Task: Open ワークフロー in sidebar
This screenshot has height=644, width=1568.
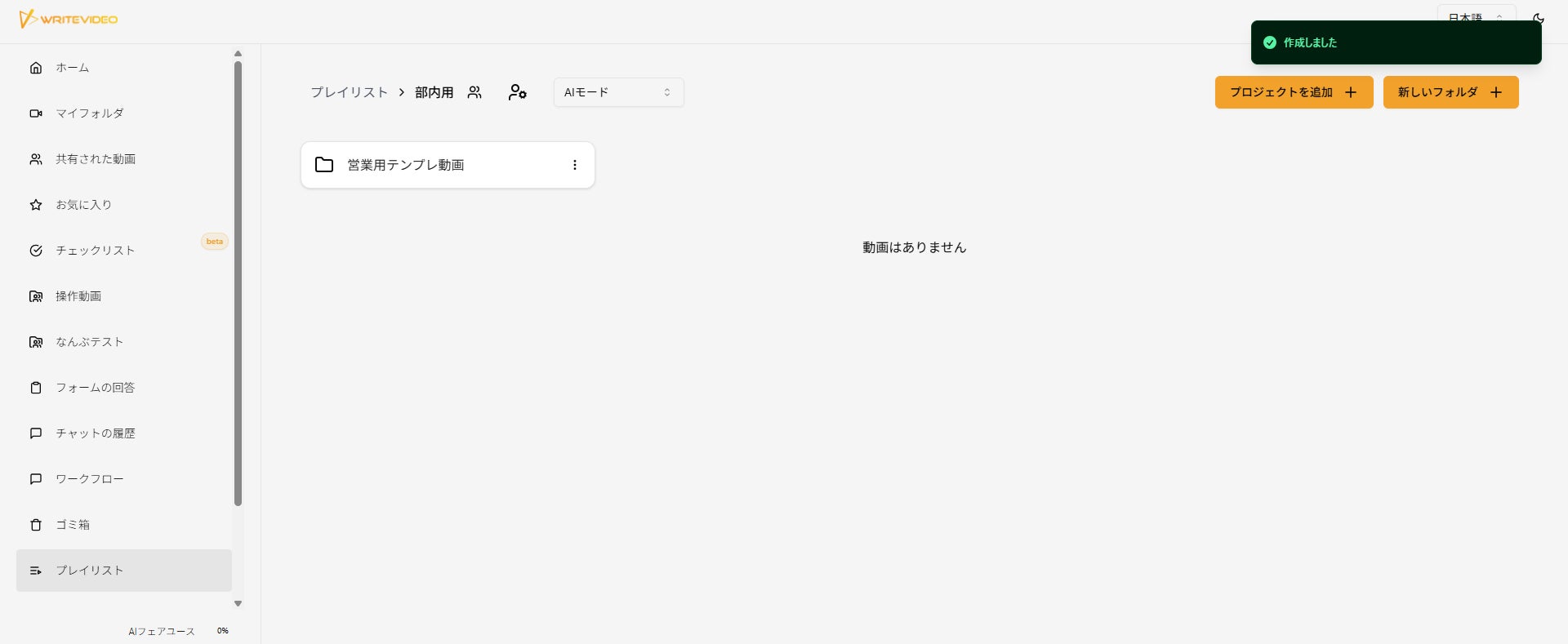Action: point(124,479)
